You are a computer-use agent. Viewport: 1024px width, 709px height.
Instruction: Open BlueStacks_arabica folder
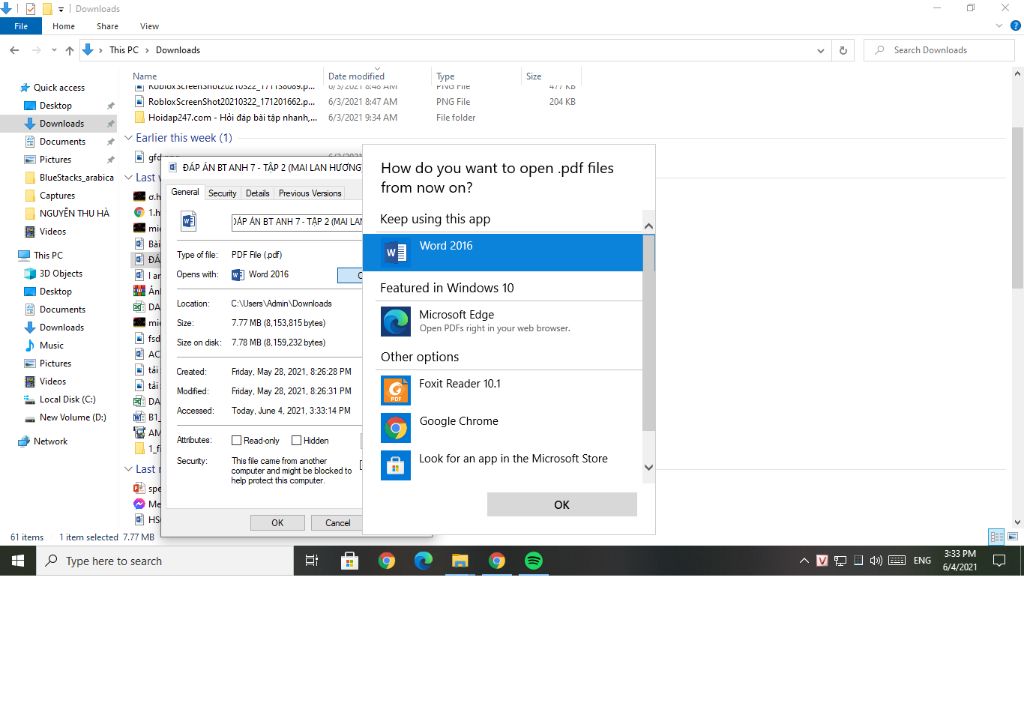(x=76, y=178)
